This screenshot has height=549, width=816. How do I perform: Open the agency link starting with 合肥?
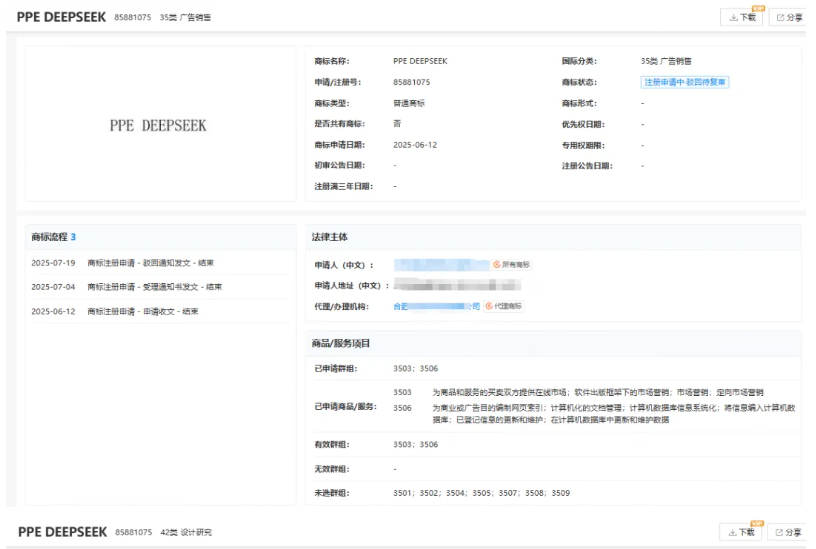437,307
